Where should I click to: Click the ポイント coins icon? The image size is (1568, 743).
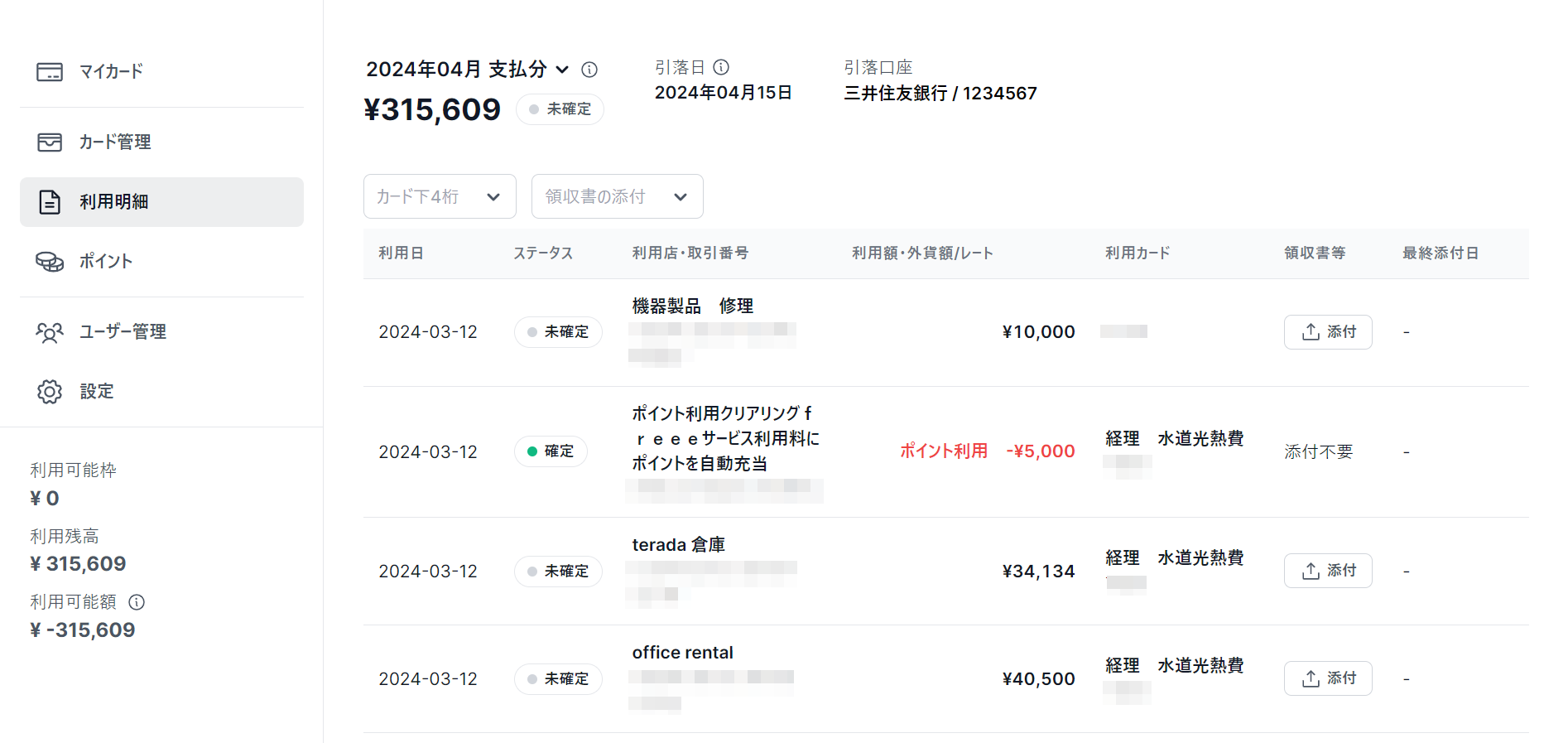[50, 262]
